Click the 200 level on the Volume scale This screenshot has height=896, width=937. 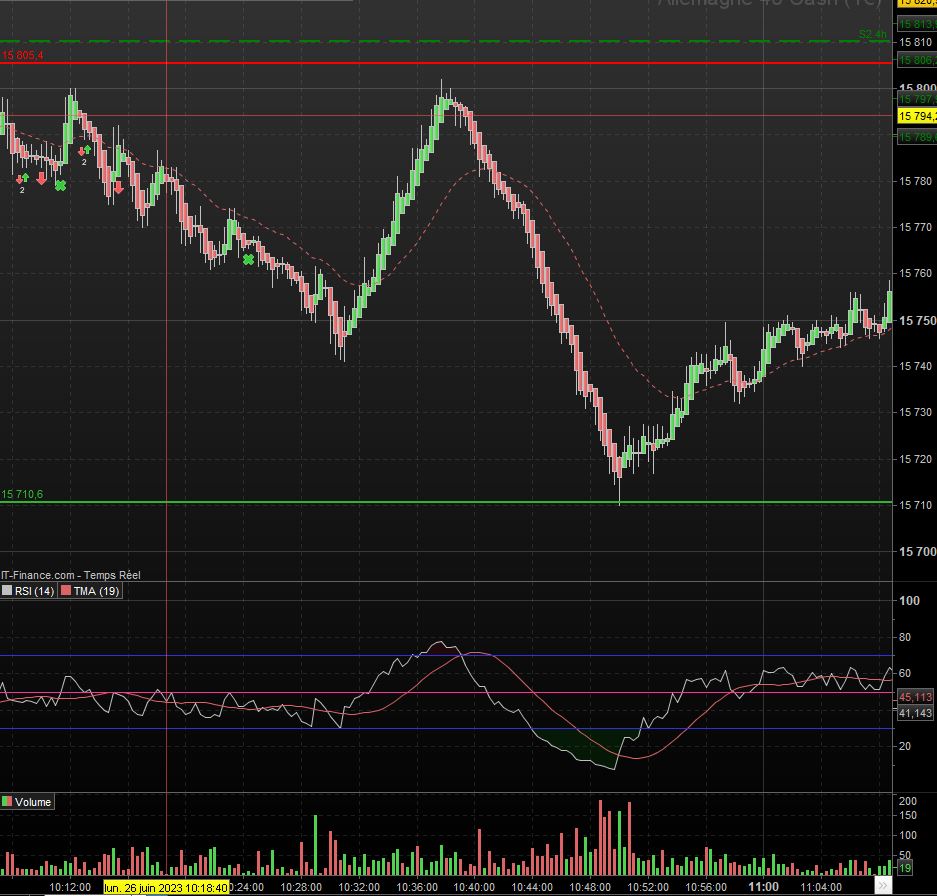tap(908, 801)
